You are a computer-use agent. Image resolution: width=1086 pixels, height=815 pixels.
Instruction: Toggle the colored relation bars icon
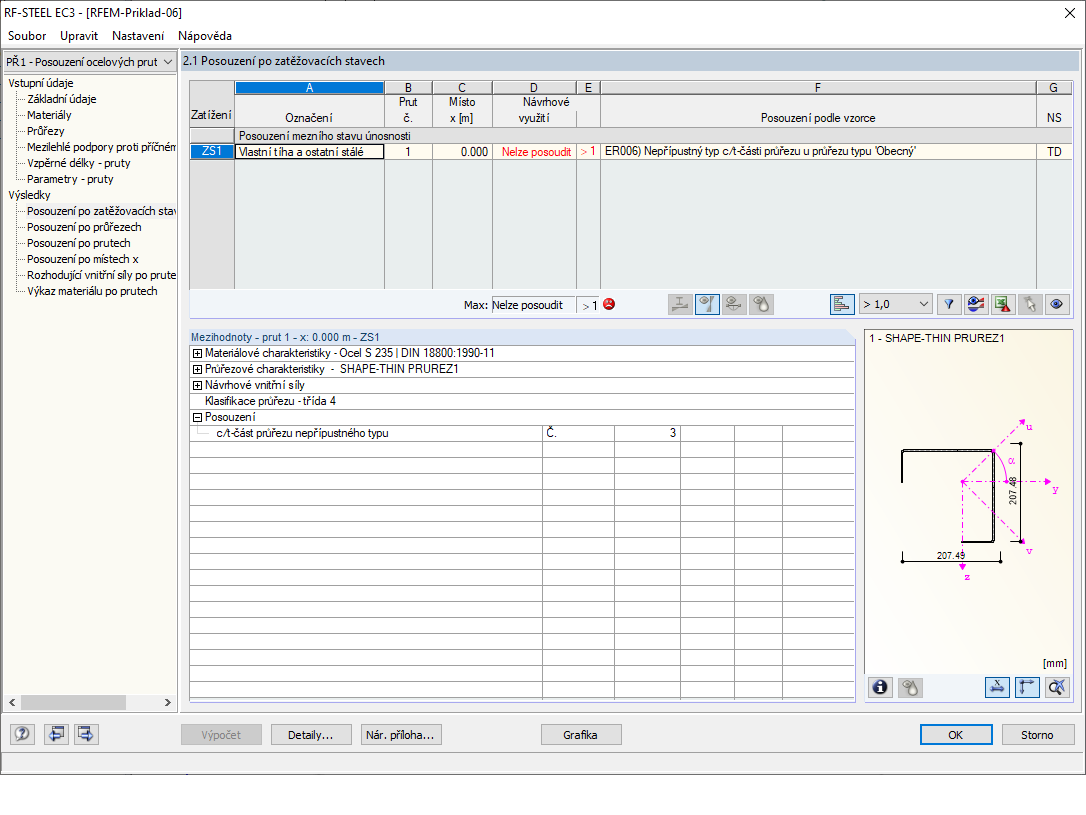tap(842, 304)
